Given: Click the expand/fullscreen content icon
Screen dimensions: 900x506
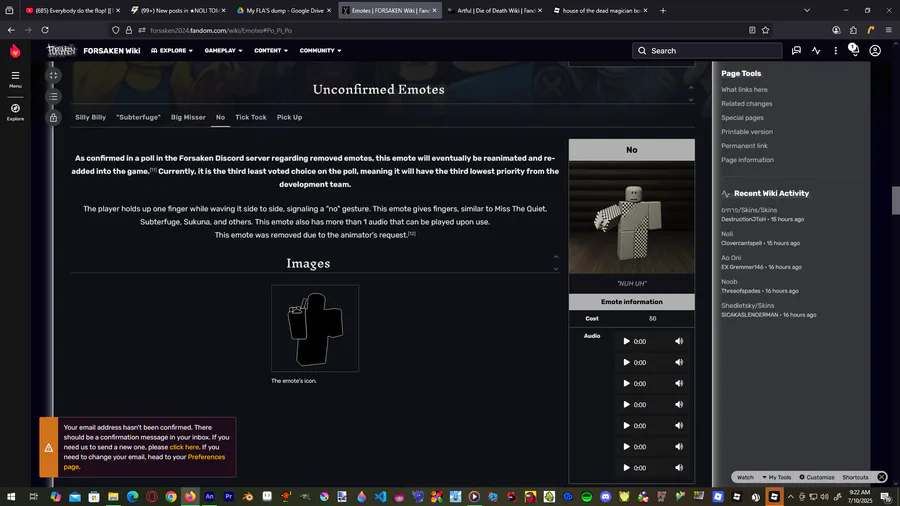Looking at the screenshot, I should tap(53, 75).
